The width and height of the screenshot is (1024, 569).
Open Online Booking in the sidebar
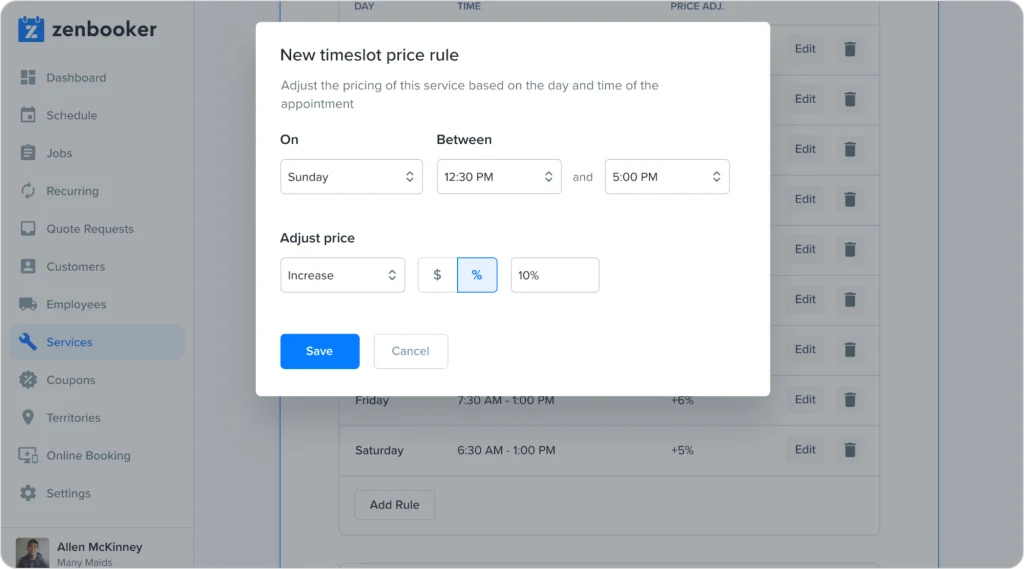click(x=97, y=455)
